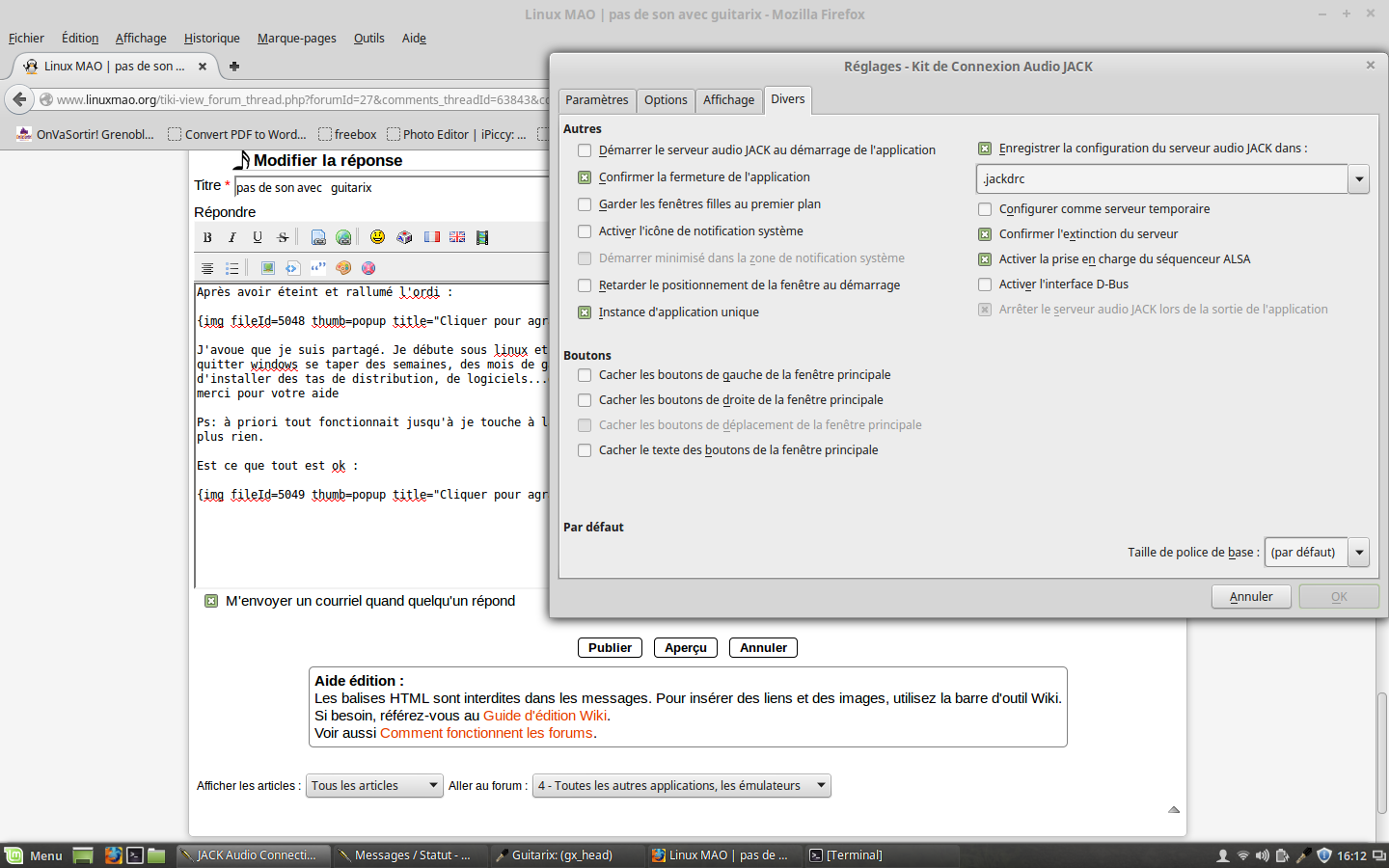Expand 'Taille de police de base' dropdown

1358,553
